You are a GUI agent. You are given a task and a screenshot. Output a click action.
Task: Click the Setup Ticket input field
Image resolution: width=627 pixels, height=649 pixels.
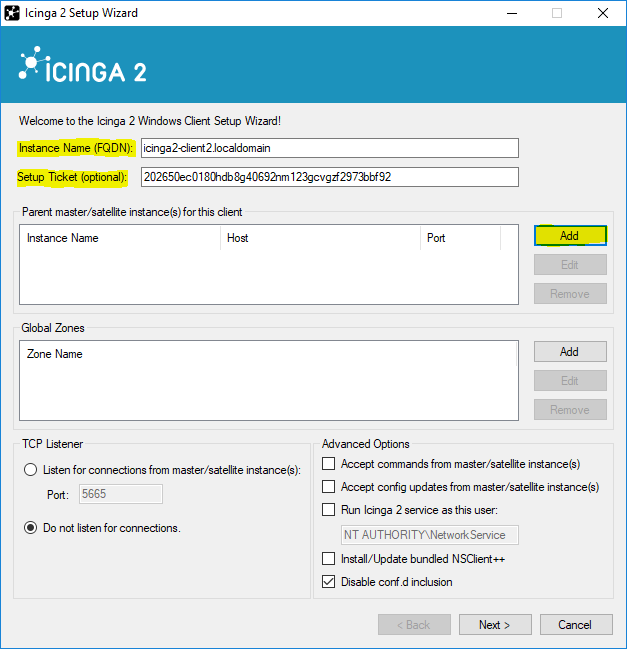(x=329, y=177)
